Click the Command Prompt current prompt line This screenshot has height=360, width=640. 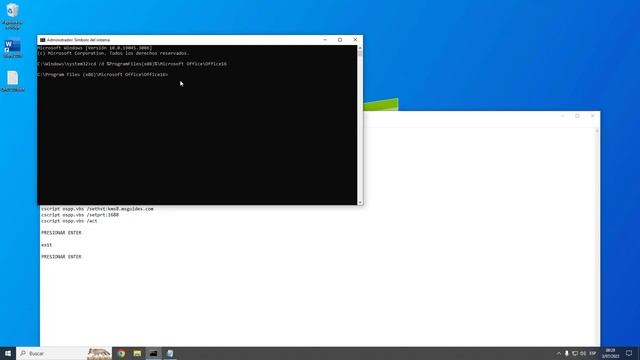tap(102, 75)
